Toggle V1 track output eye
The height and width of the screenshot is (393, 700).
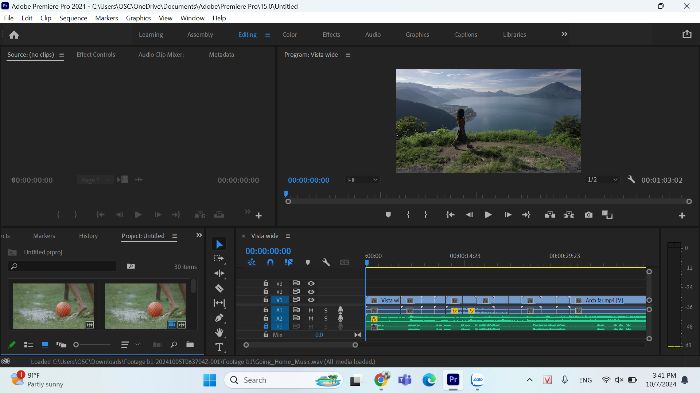pos(311,300)
